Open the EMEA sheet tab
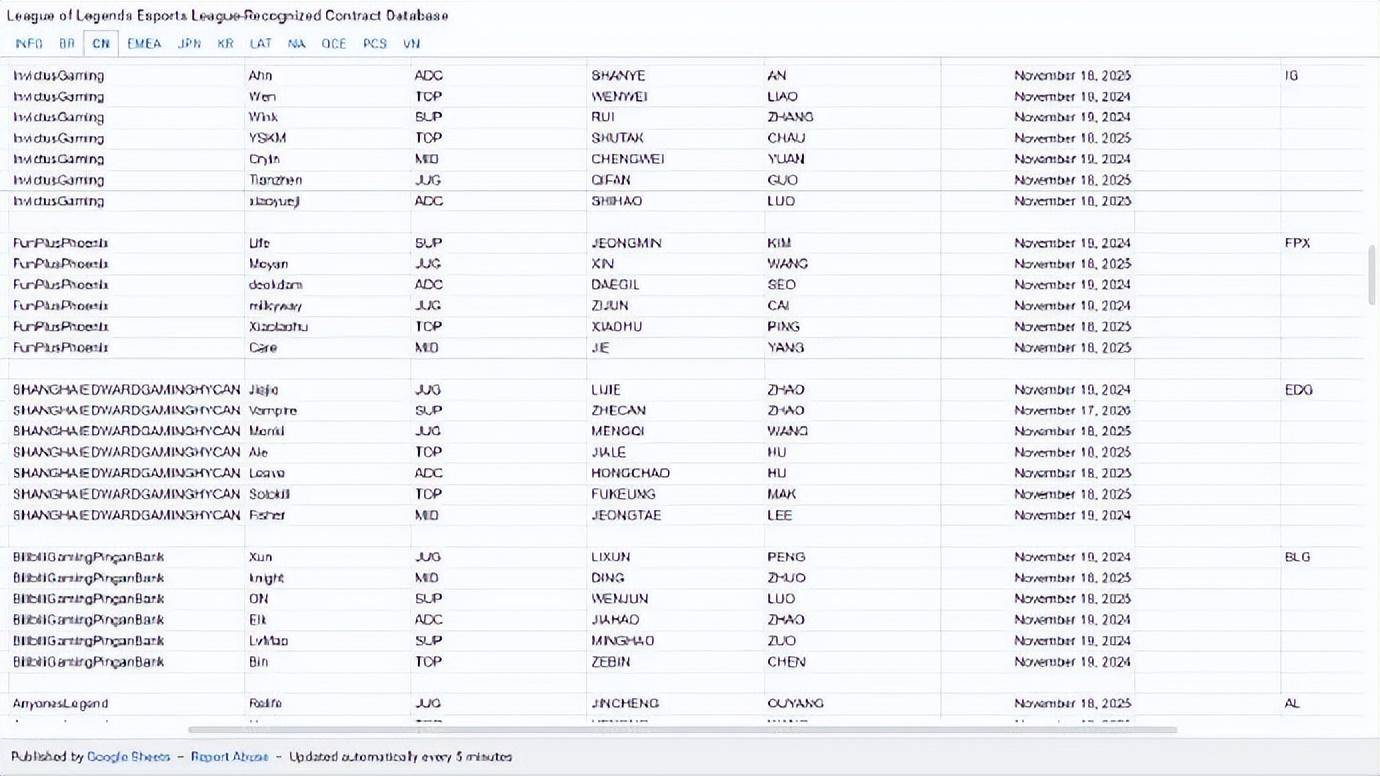This screenshot has height=776, width=1380. pos(144,44)
